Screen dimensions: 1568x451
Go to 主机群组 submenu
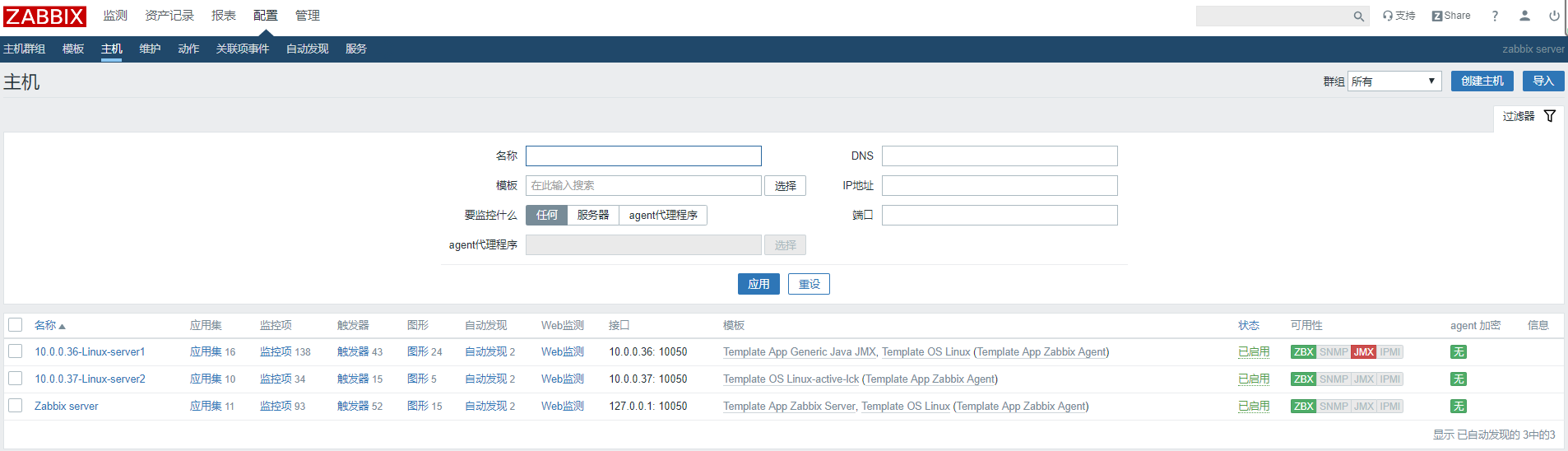25,49
